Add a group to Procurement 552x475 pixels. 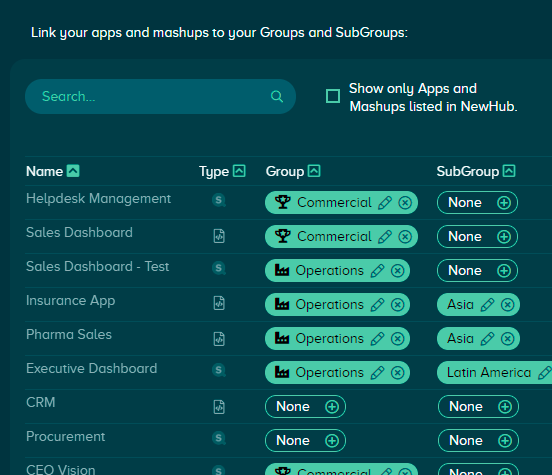click(x=332, y=440)
